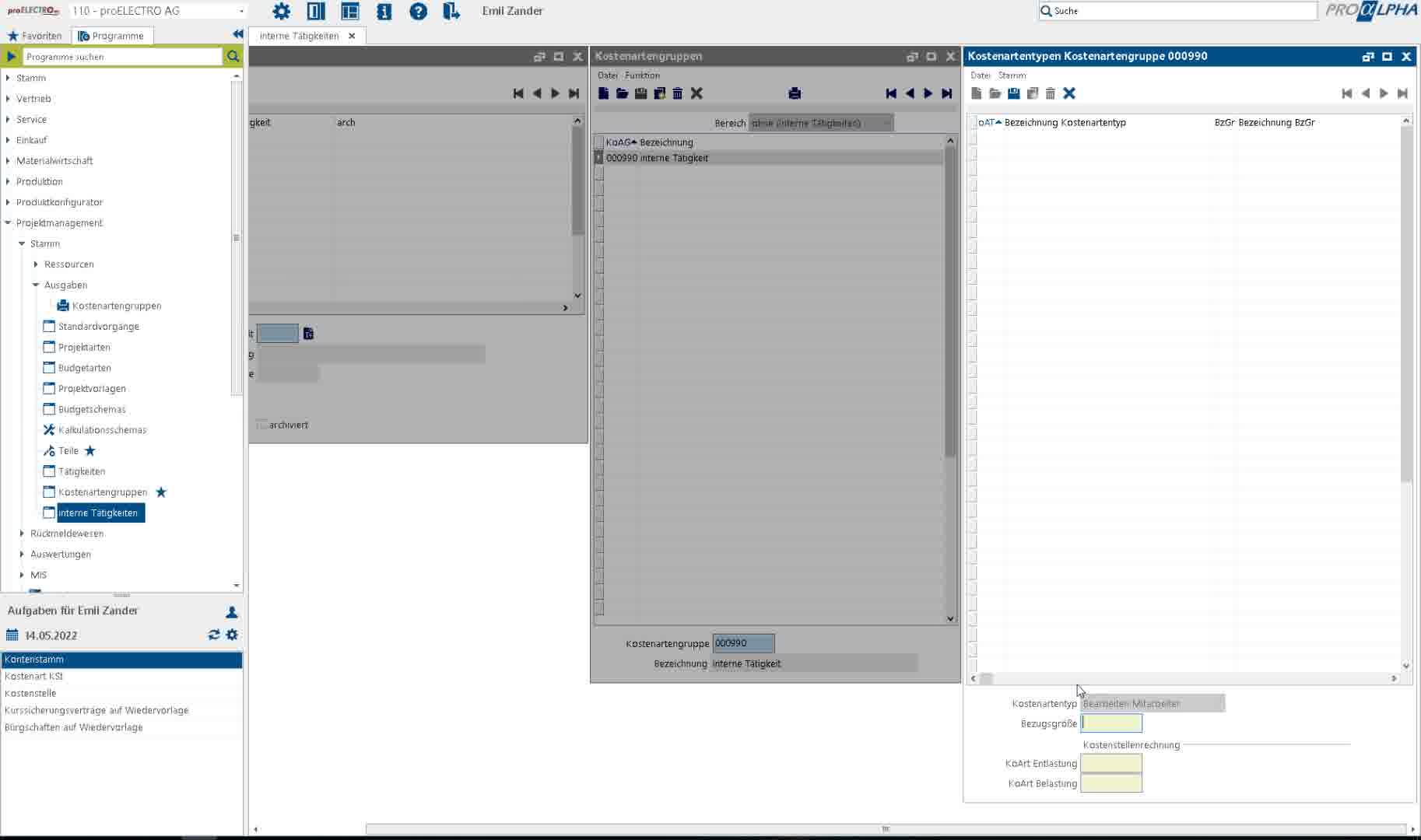
Task: Click the green search magnifier button
Action: pyautogui.click(x=233, y=56)
